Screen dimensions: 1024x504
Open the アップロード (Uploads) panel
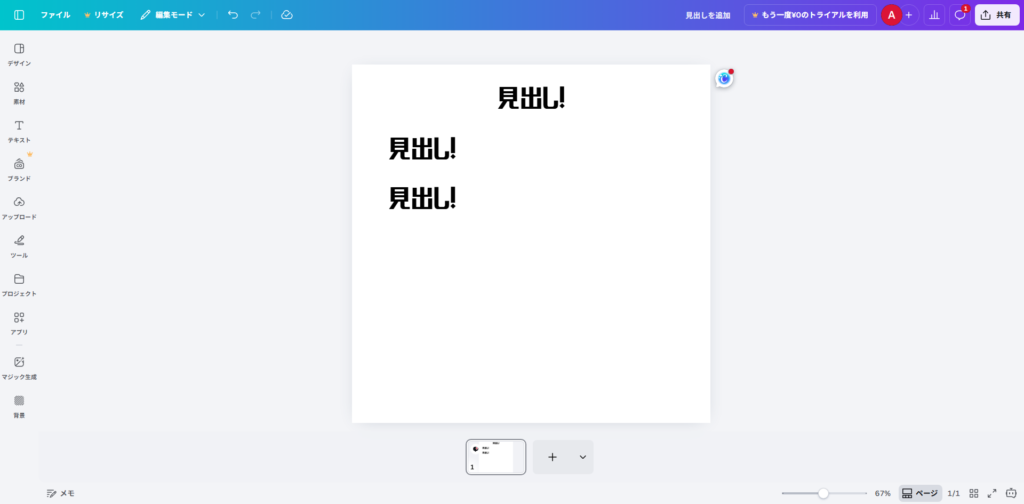[19, 207]
